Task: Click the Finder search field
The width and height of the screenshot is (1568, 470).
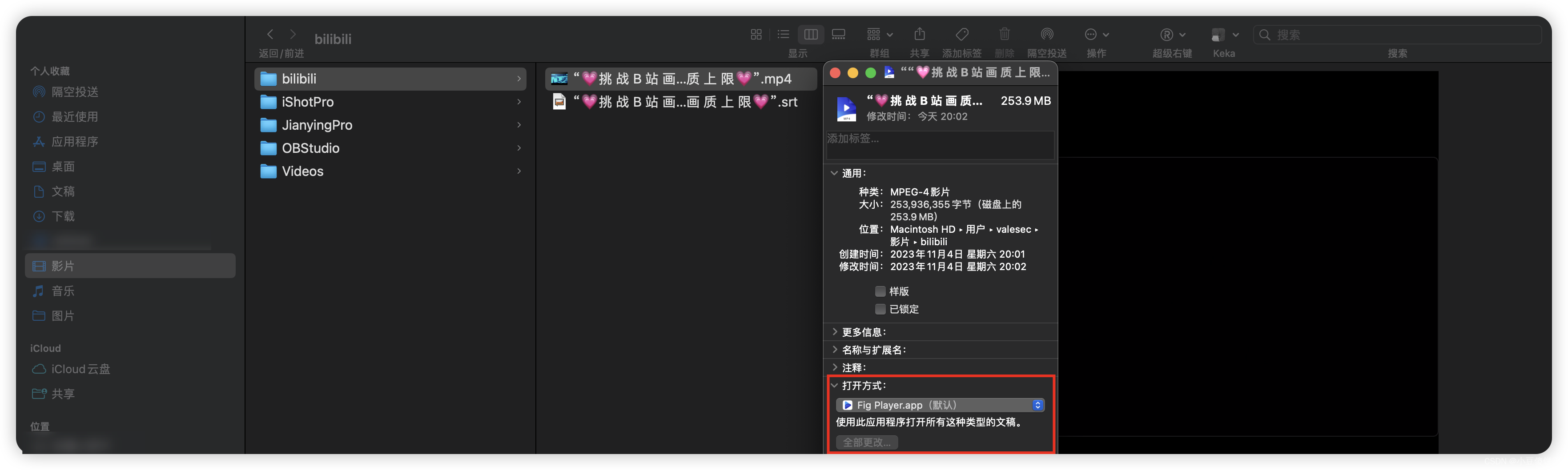Action: [1397, 35]
